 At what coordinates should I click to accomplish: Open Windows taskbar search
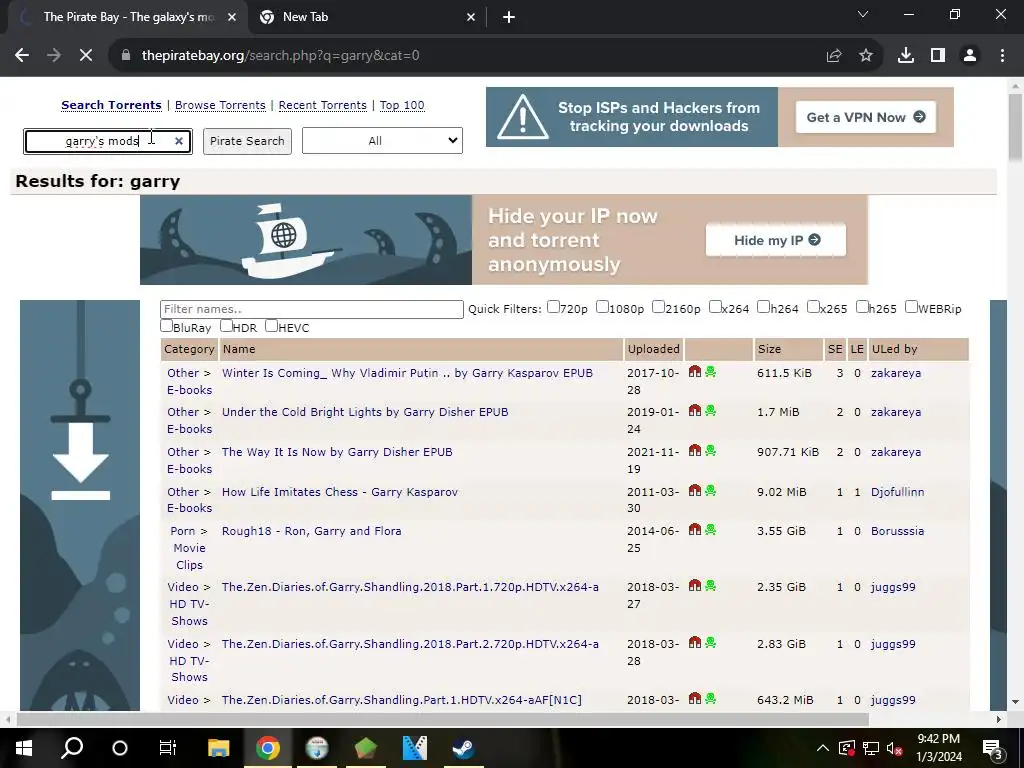coord(72,748)
